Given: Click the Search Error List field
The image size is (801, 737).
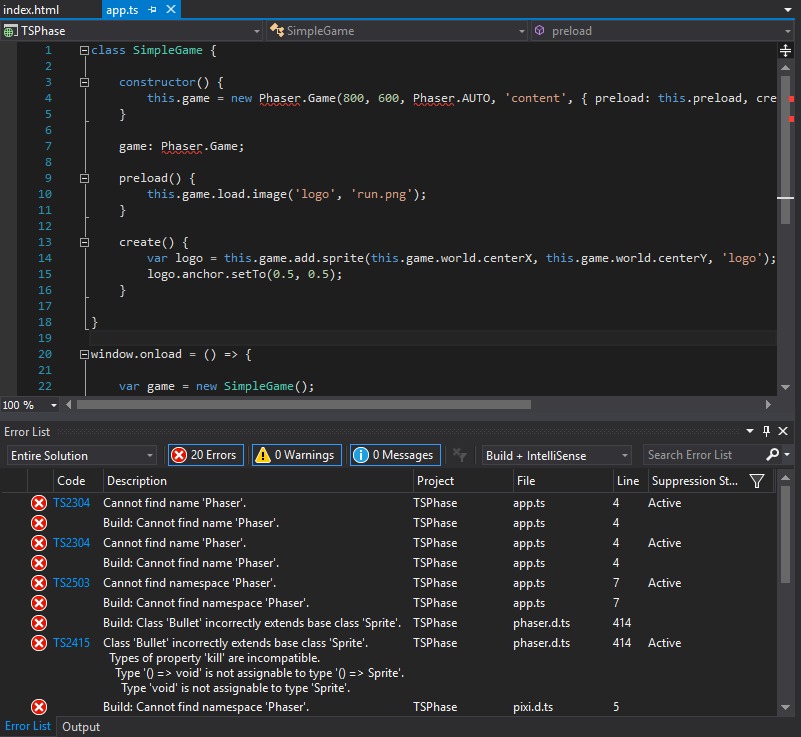Looking at the screenshot, I should coord(705,455).
